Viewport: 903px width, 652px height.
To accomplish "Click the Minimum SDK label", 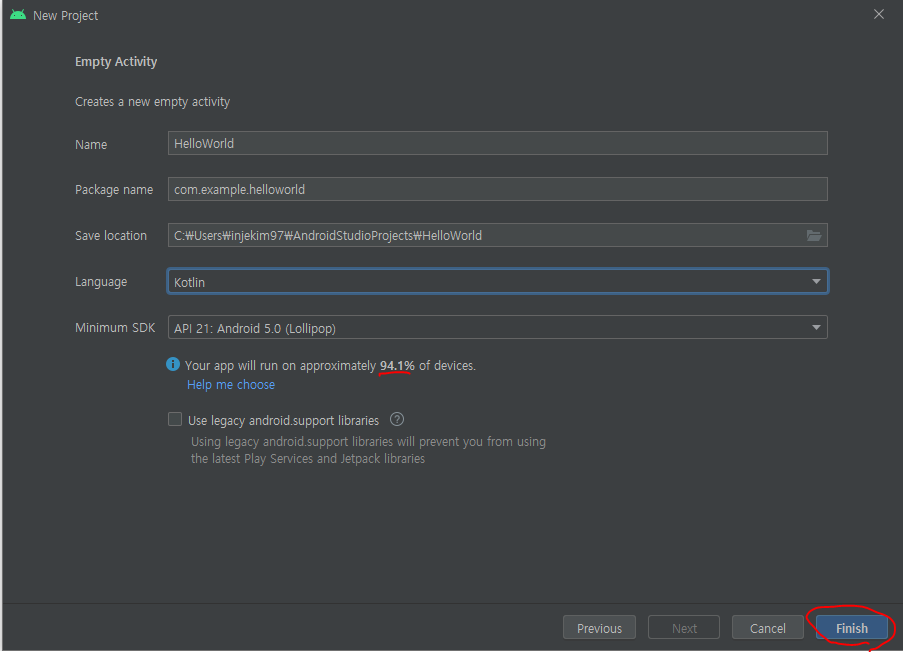I will tap(115, 328).
